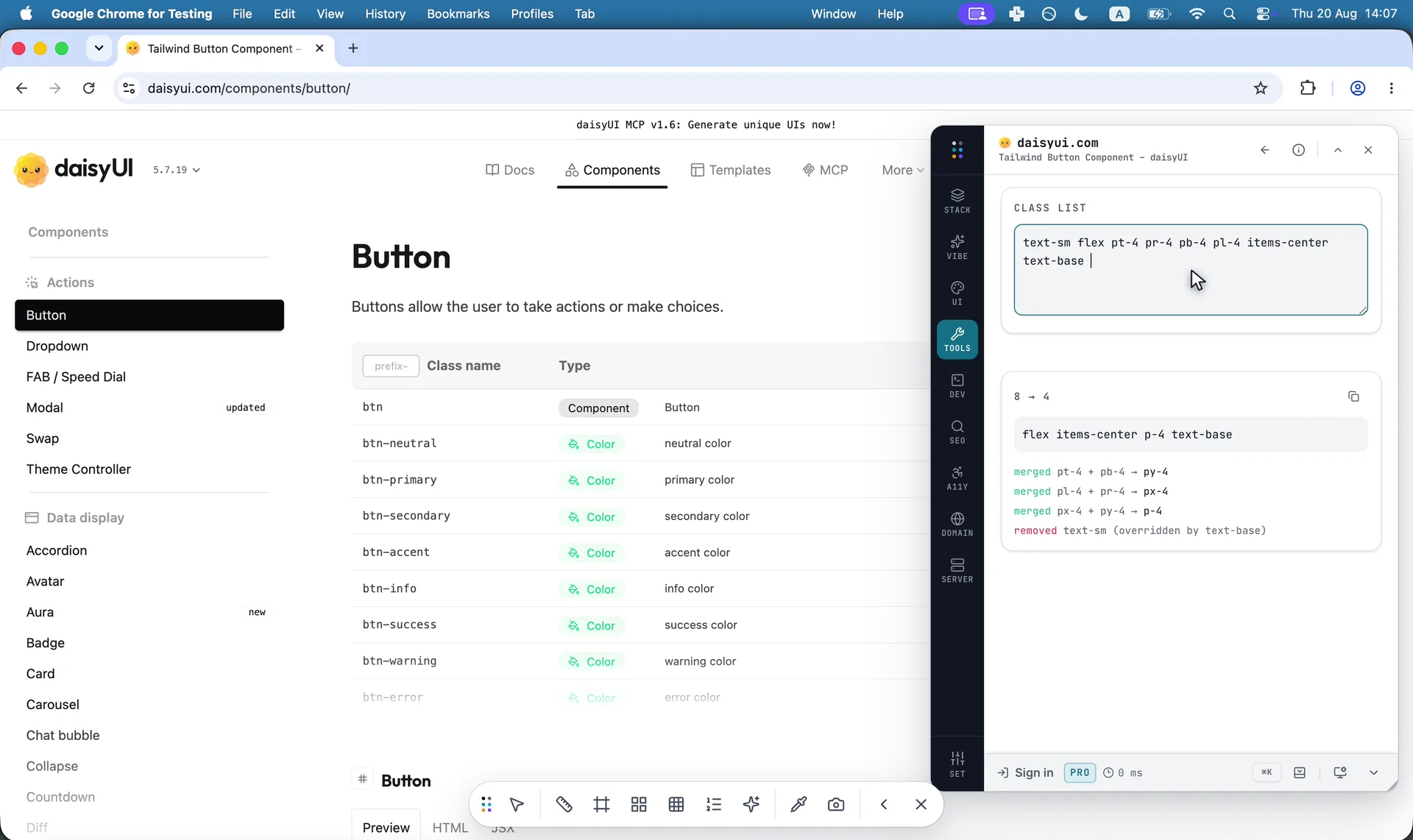The width and height of the screenshot is (1413, 840).
Task: Open the Docs navigation tab
Action: pyautogui.click(x=510, y=170)
